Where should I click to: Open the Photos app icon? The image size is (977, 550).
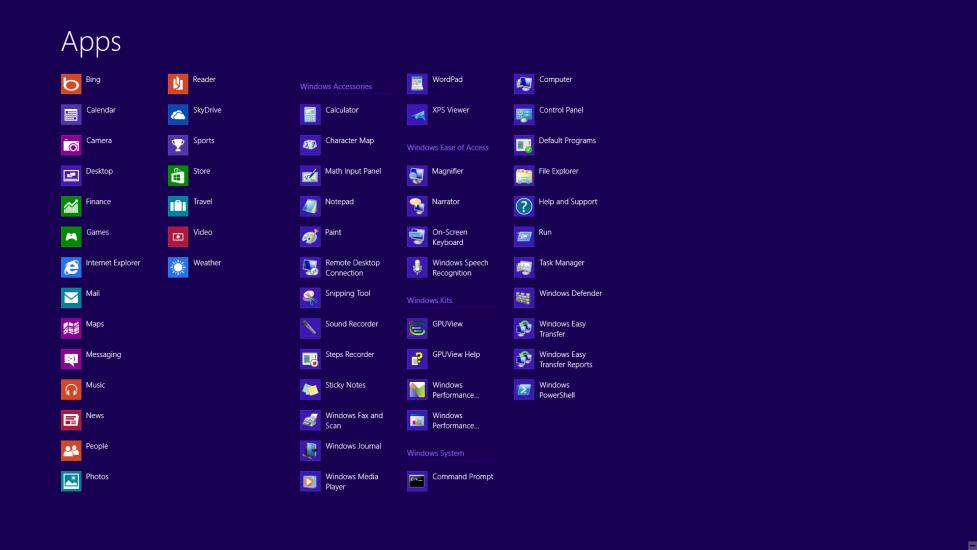pos(71,480)
